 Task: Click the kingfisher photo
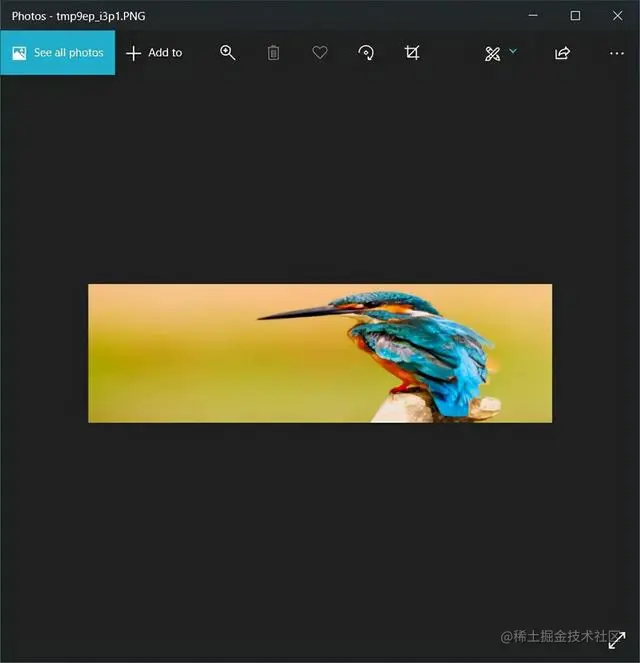coord(320,353)
